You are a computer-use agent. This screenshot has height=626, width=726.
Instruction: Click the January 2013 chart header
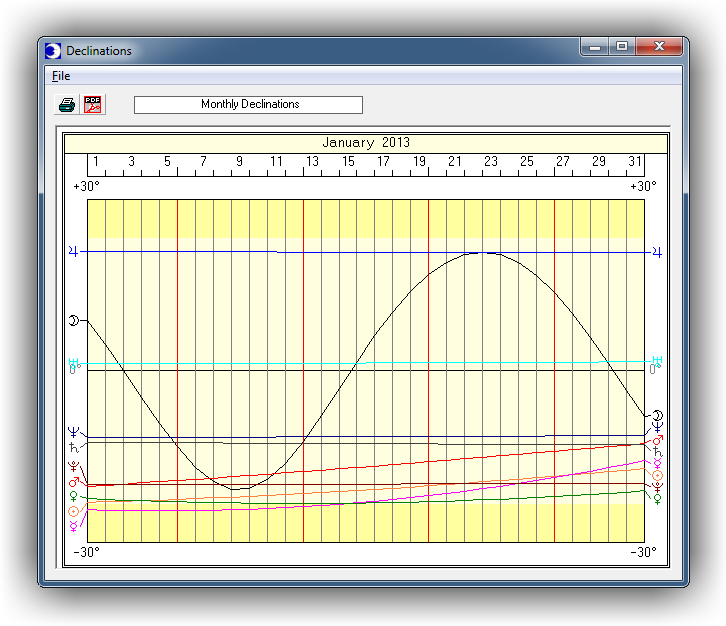tap(366, 142)
